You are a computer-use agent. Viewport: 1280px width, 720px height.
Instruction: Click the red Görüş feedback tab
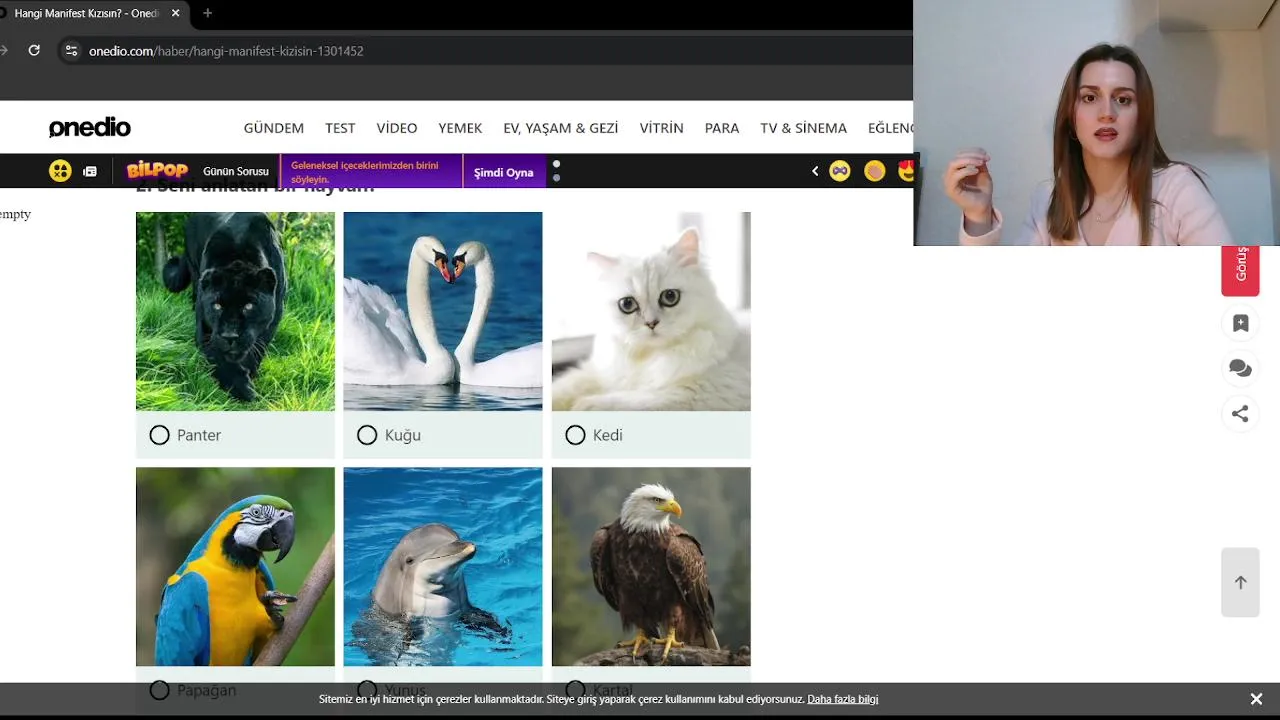(x=1240, y=270)
